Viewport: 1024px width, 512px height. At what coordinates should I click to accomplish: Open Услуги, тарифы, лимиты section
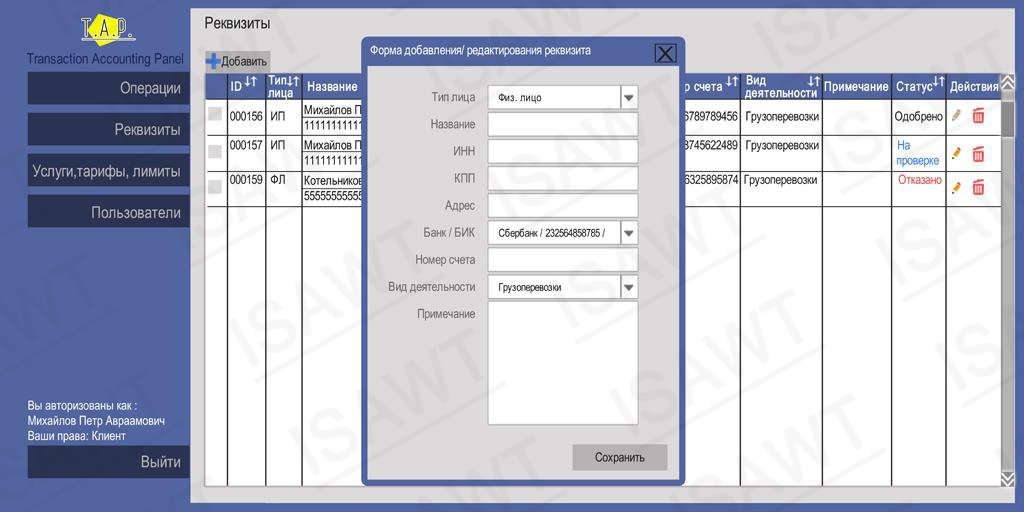108,171
